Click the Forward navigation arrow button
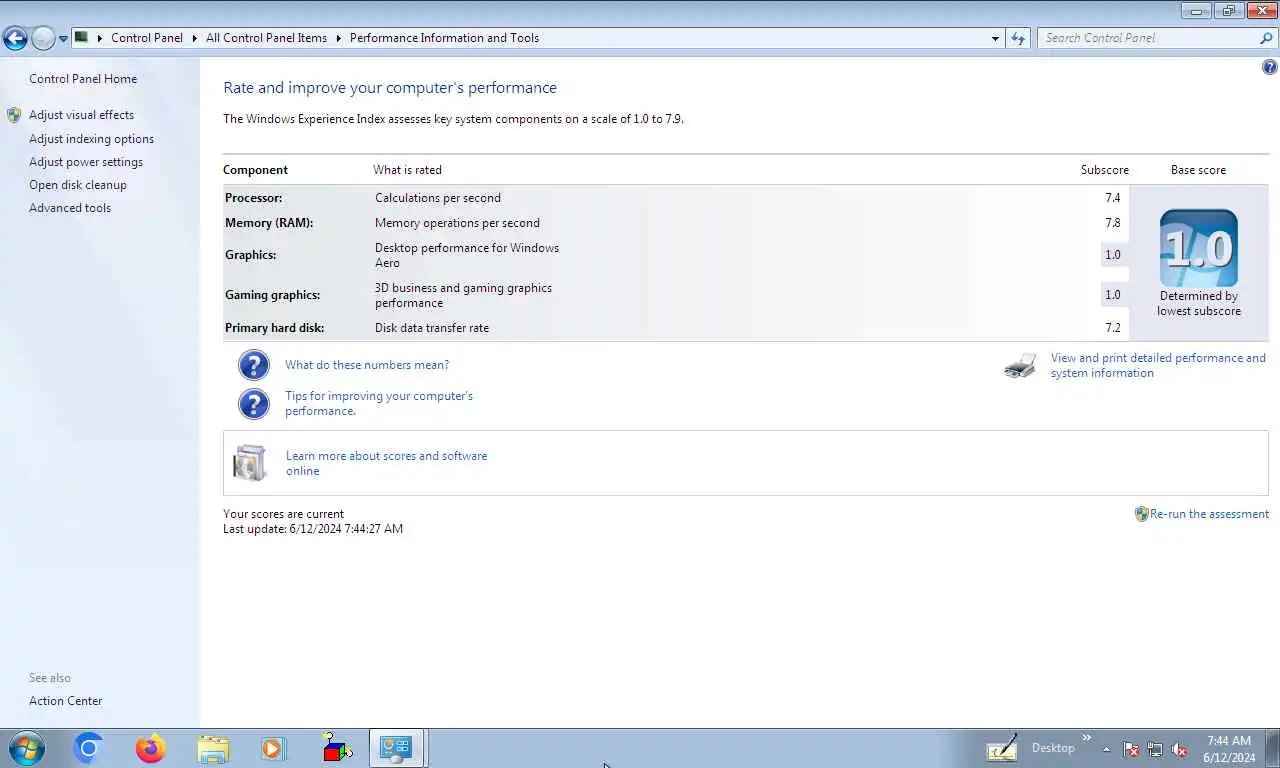This screenshot has height=768, width=1280. pyautogui.click(x=43, y=38)
